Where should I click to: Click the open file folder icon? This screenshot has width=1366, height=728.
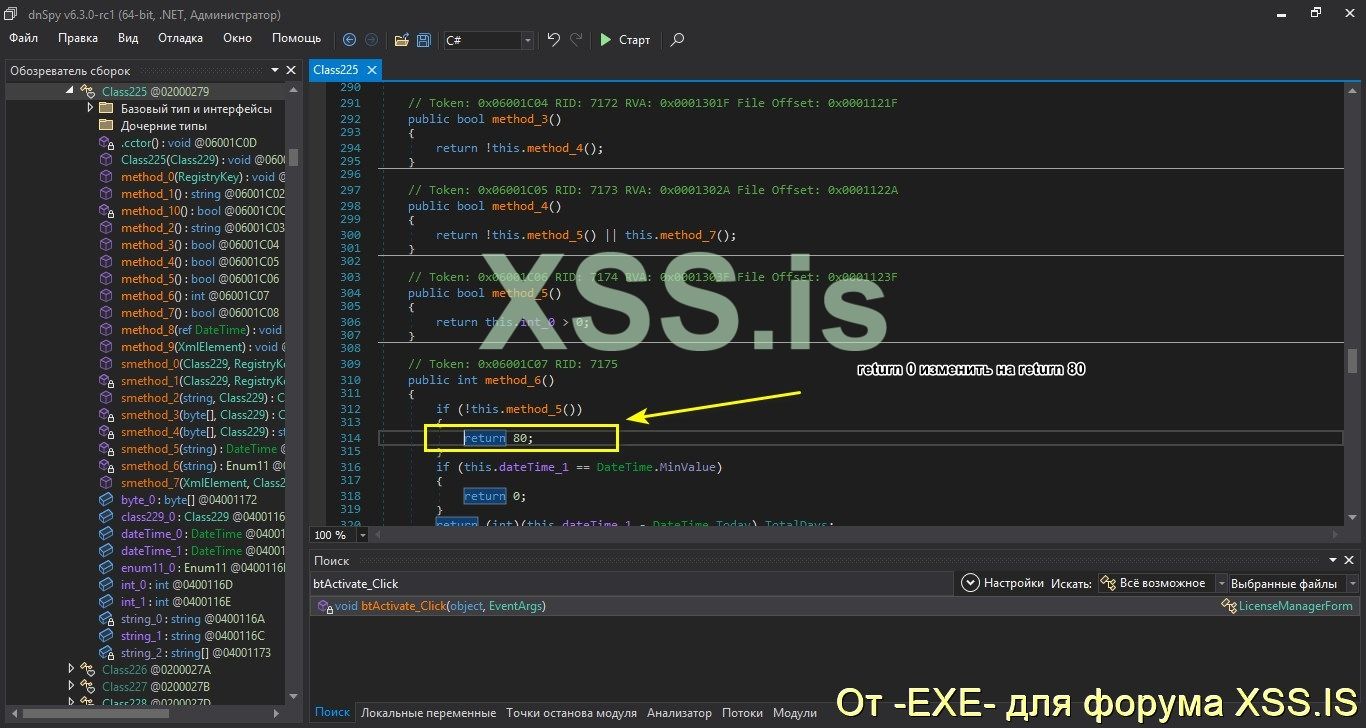[x=401, y=40]
